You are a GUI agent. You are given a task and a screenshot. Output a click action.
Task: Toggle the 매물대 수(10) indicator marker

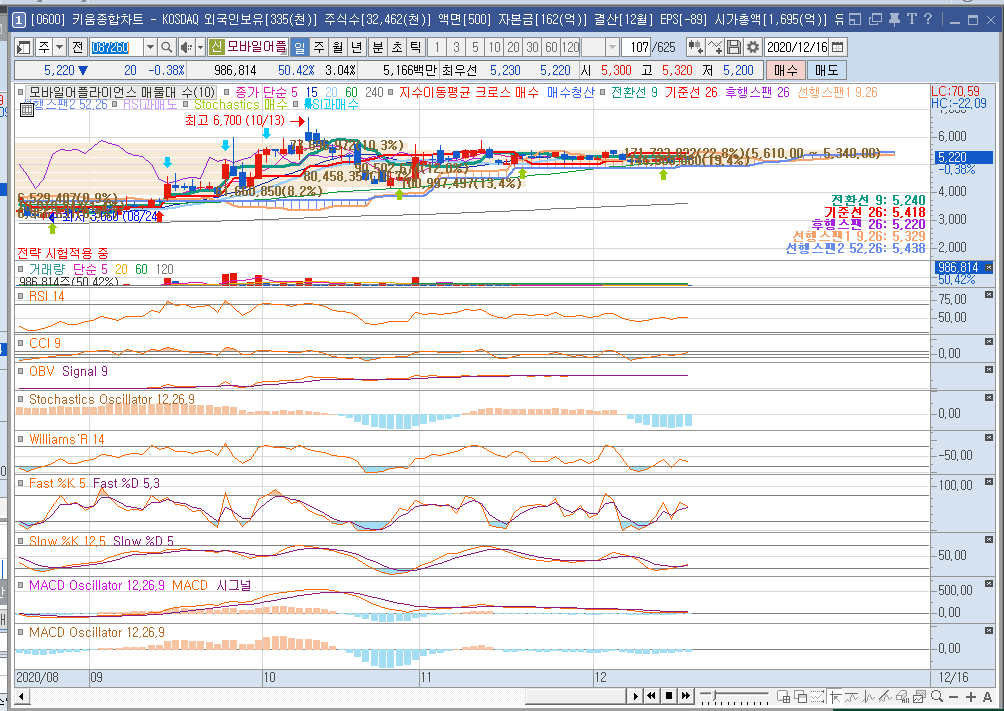[x=20, y=92]
